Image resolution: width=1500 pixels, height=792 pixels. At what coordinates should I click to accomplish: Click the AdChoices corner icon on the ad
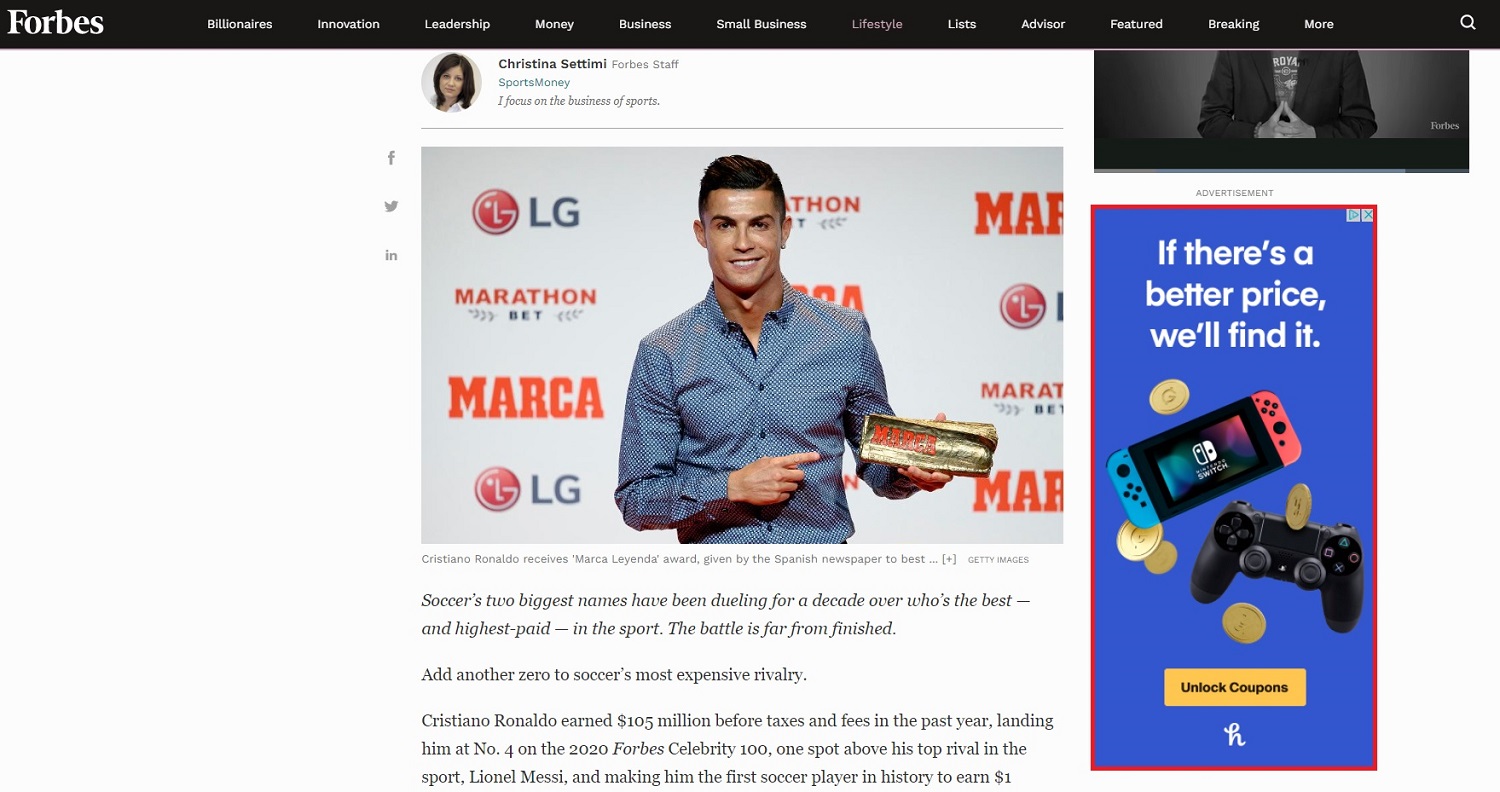coord(1352,215)
